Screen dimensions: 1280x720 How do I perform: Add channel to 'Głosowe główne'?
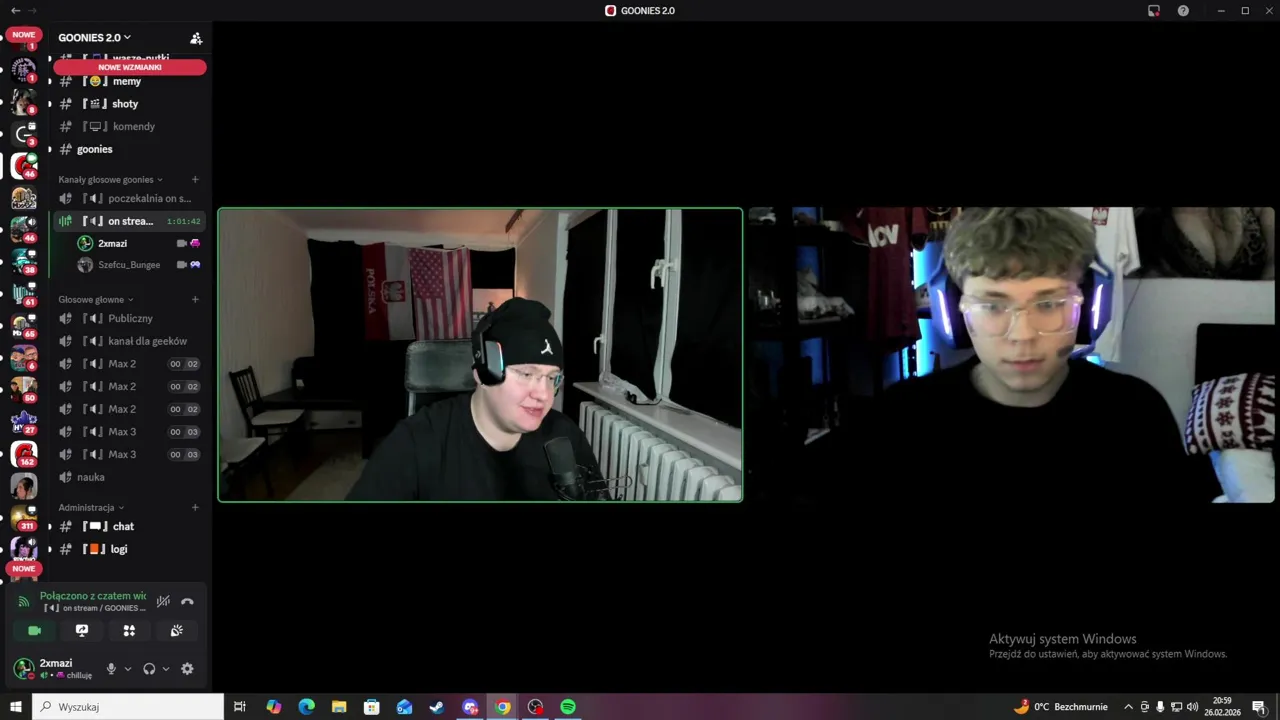[x=195, y=300]
